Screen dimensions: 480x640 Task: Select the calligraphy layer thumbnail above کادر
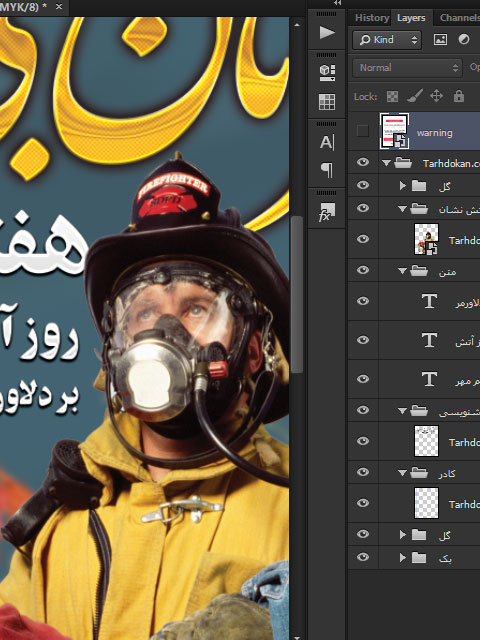(x=427, y=441)
